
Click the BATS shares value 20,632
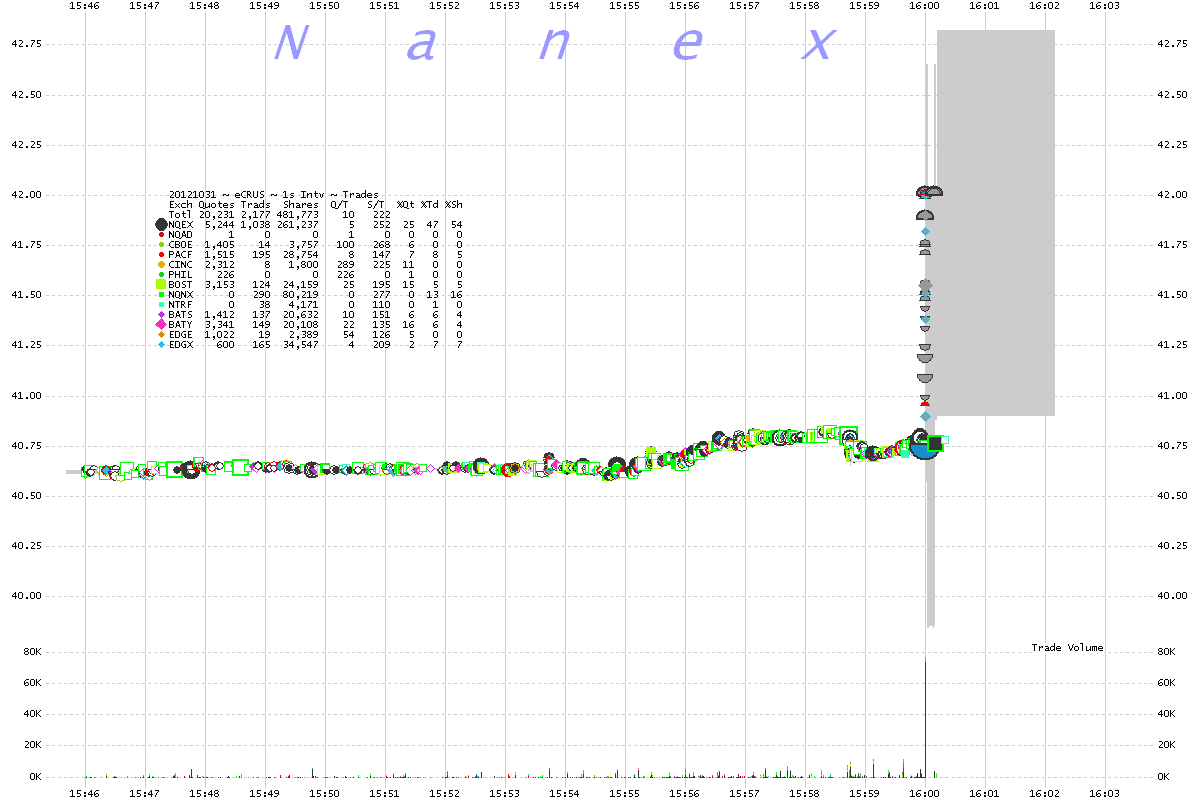pos(301,314)
